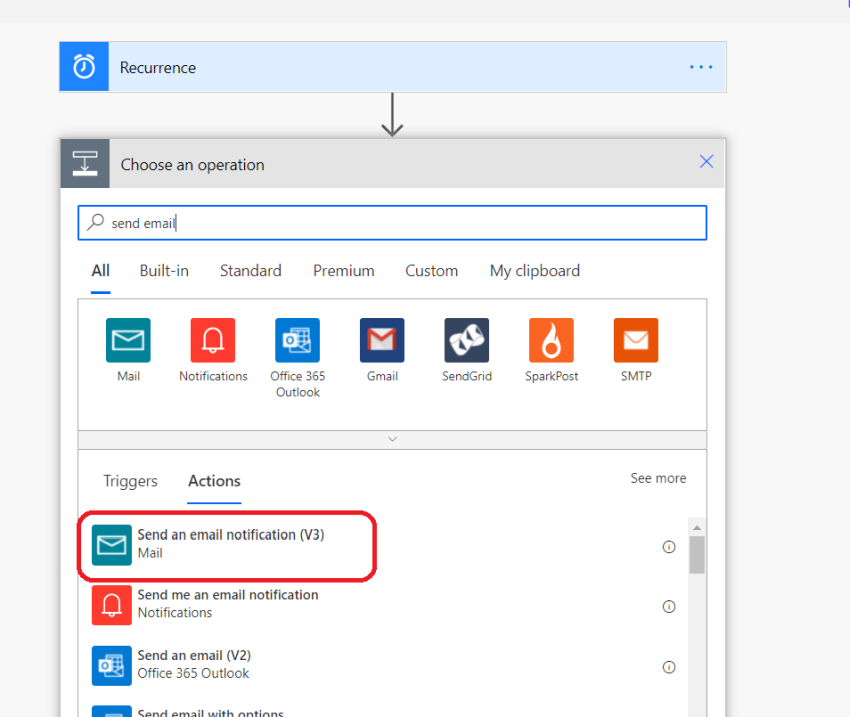View info for Send me an email notification
The height and width of the screenshot is (717, 850).
point(668,606)
